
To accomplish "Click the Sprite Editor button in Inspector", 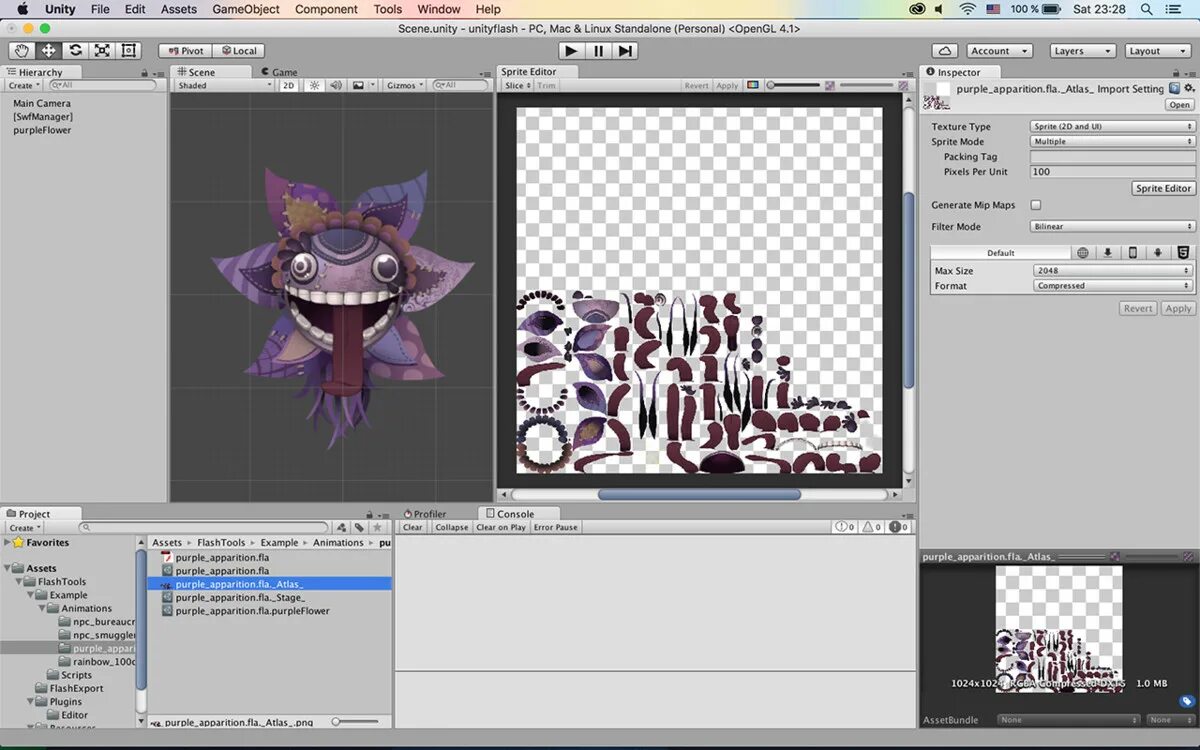I will (1164, 188).
